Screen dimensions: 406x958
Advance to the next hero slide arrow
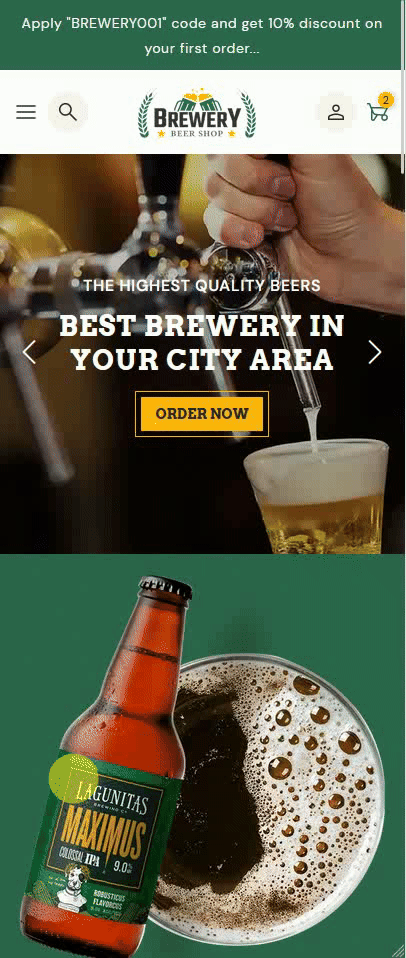(375, 353)
